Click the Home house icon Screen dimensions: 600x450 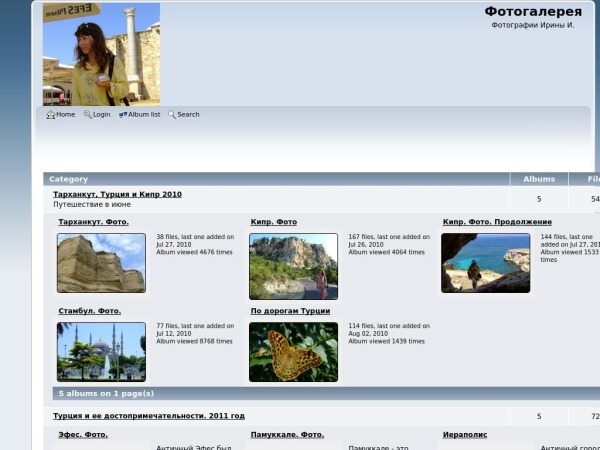point(51,115)
